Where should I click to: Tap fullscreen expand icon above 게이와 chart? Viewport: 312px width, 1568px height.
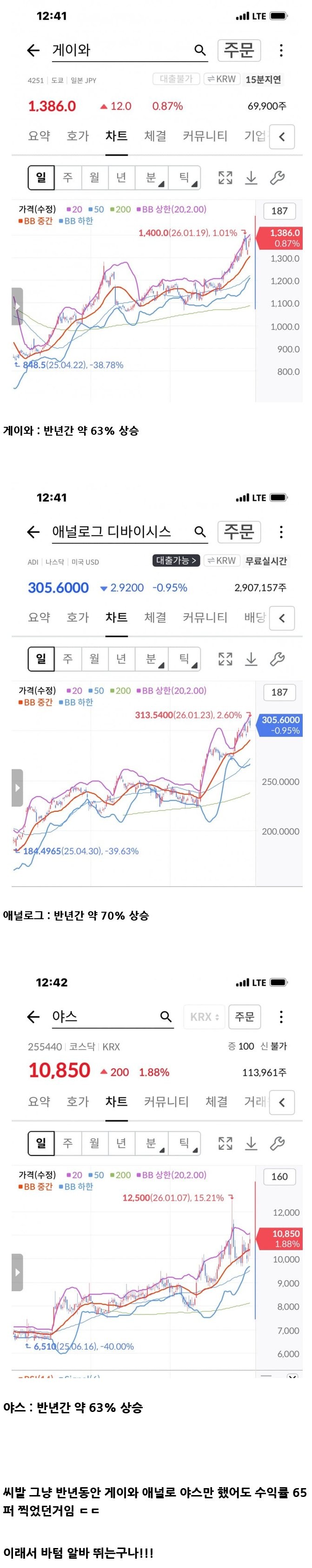tap(226, 178)
